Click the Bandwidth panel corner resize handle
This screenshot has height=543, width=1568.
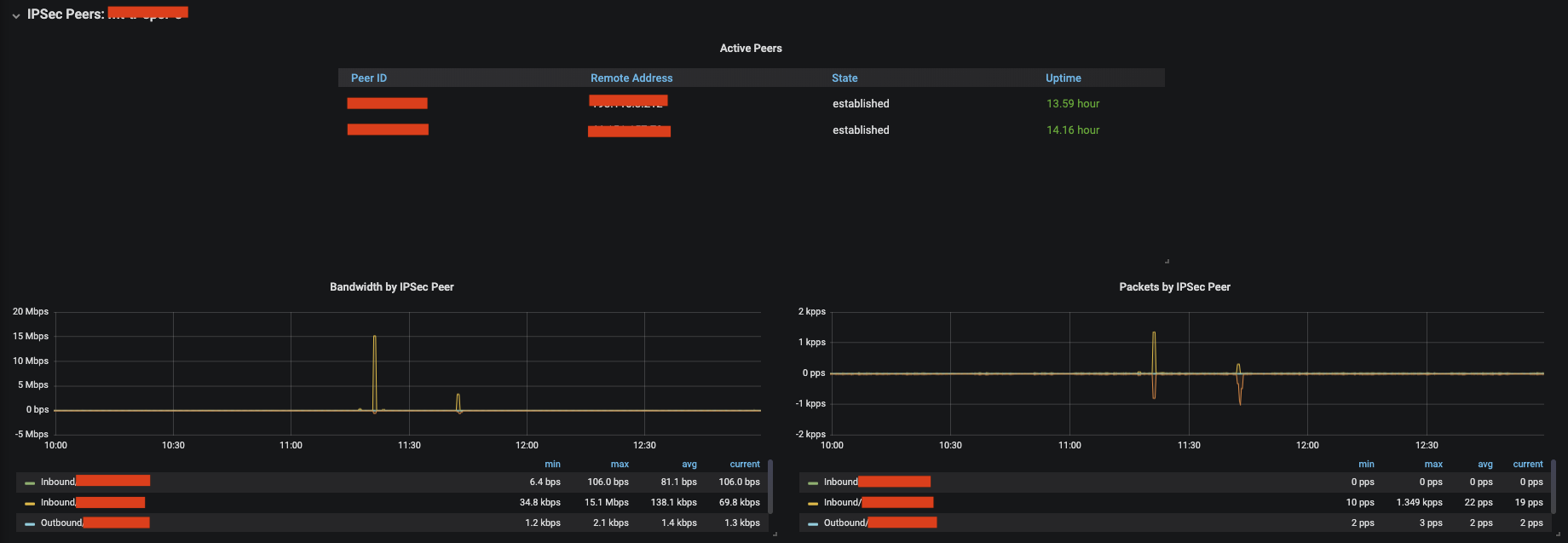[775, 534]
